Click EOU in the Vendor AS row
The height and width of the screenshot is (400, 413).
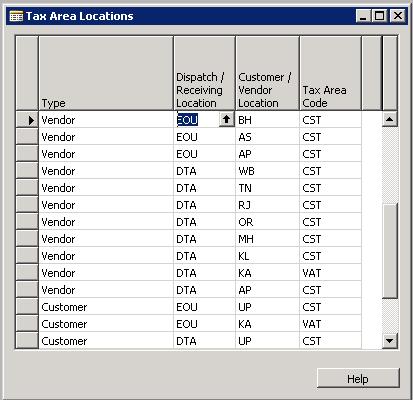point(204,137)
